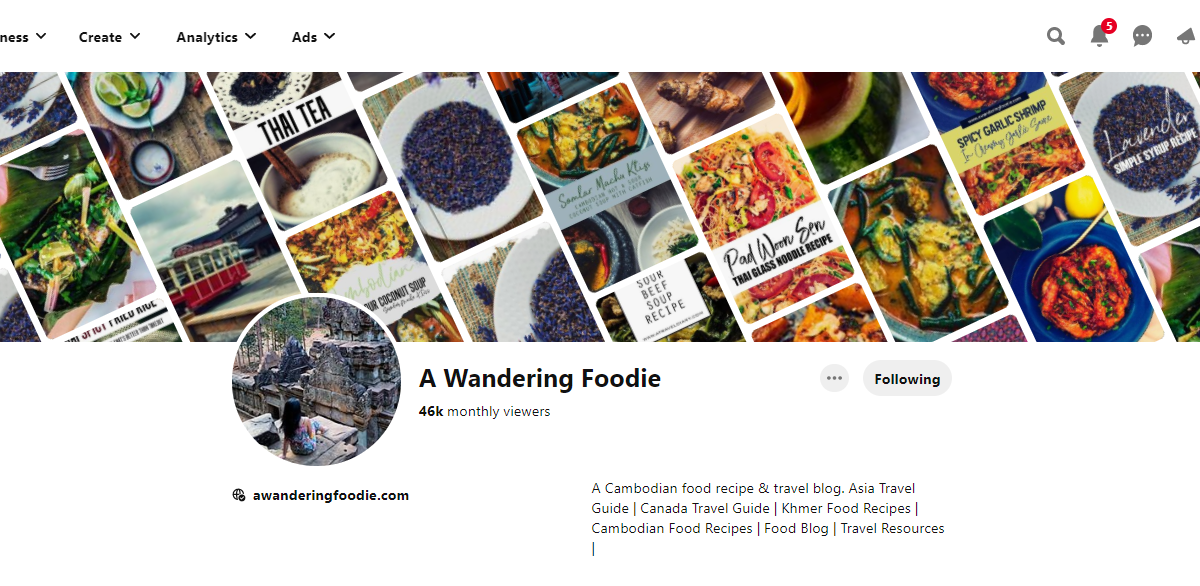Open the messages speech bubble icon
The image size is (1200, 586).
coord(1142,37)
